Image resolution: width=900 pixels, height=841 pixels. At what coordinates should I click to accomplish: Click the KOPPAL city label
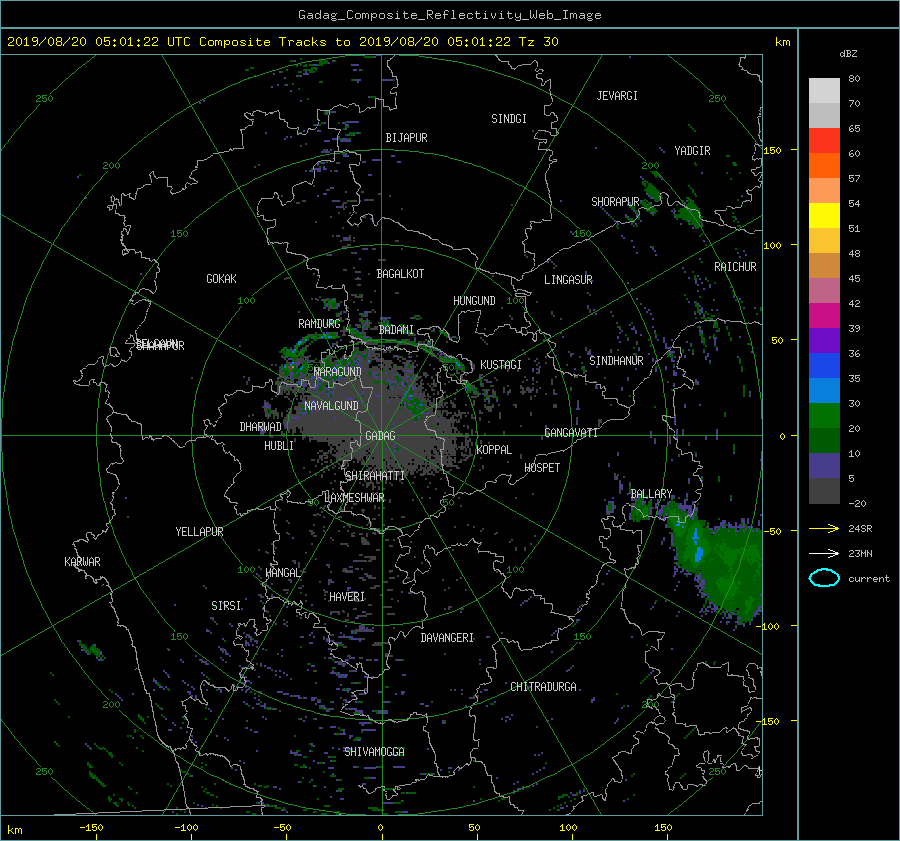pos(494,449)
